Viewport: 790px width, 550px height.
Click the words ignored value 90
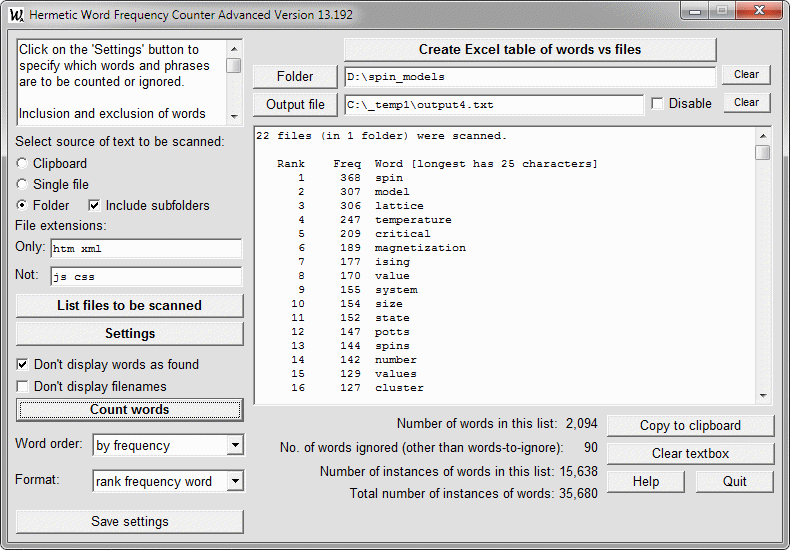590,447
